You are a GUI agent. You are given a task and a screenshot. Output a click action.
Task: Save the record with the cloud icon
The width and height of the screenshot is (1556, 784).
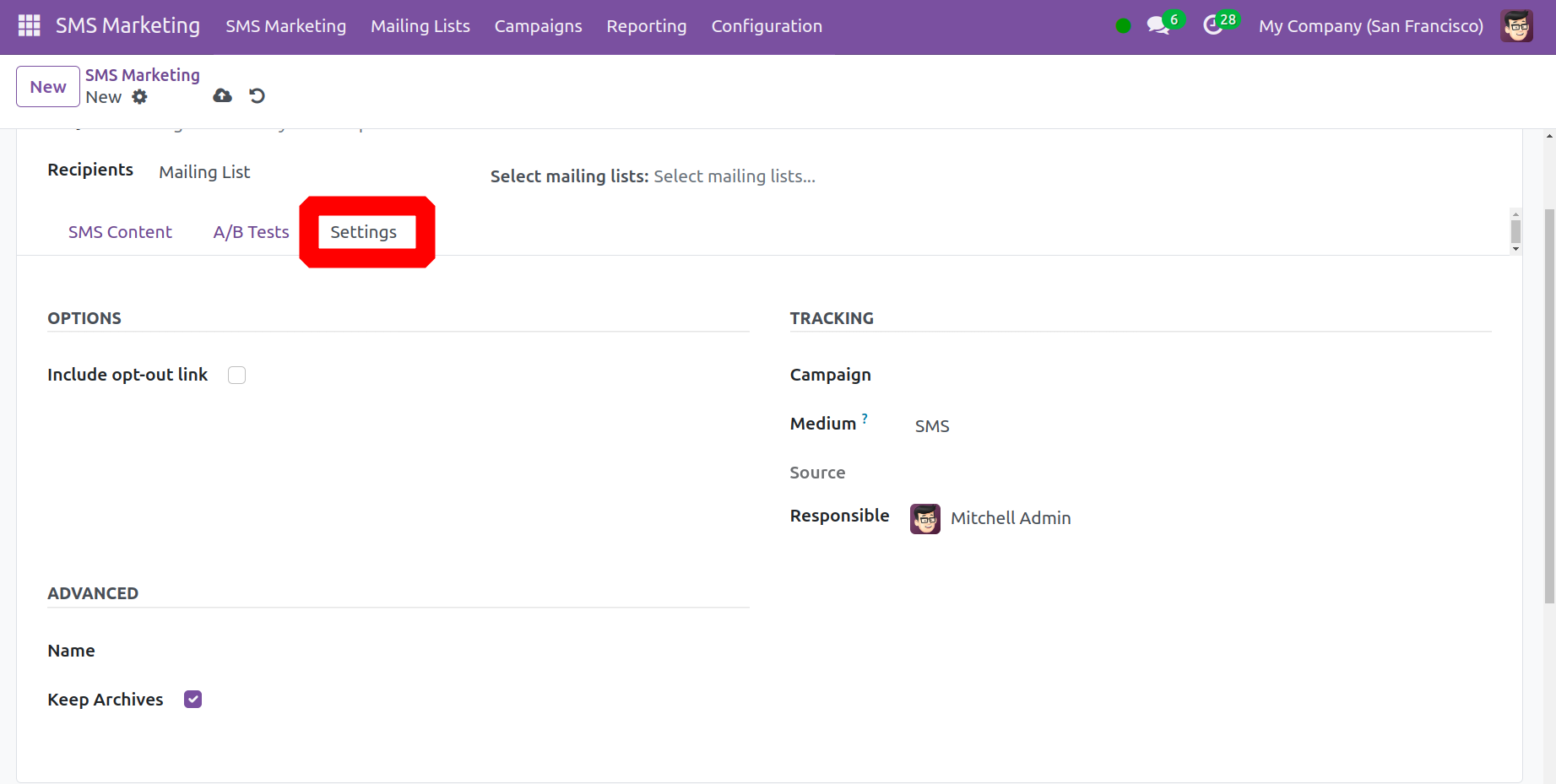point(222,96)
